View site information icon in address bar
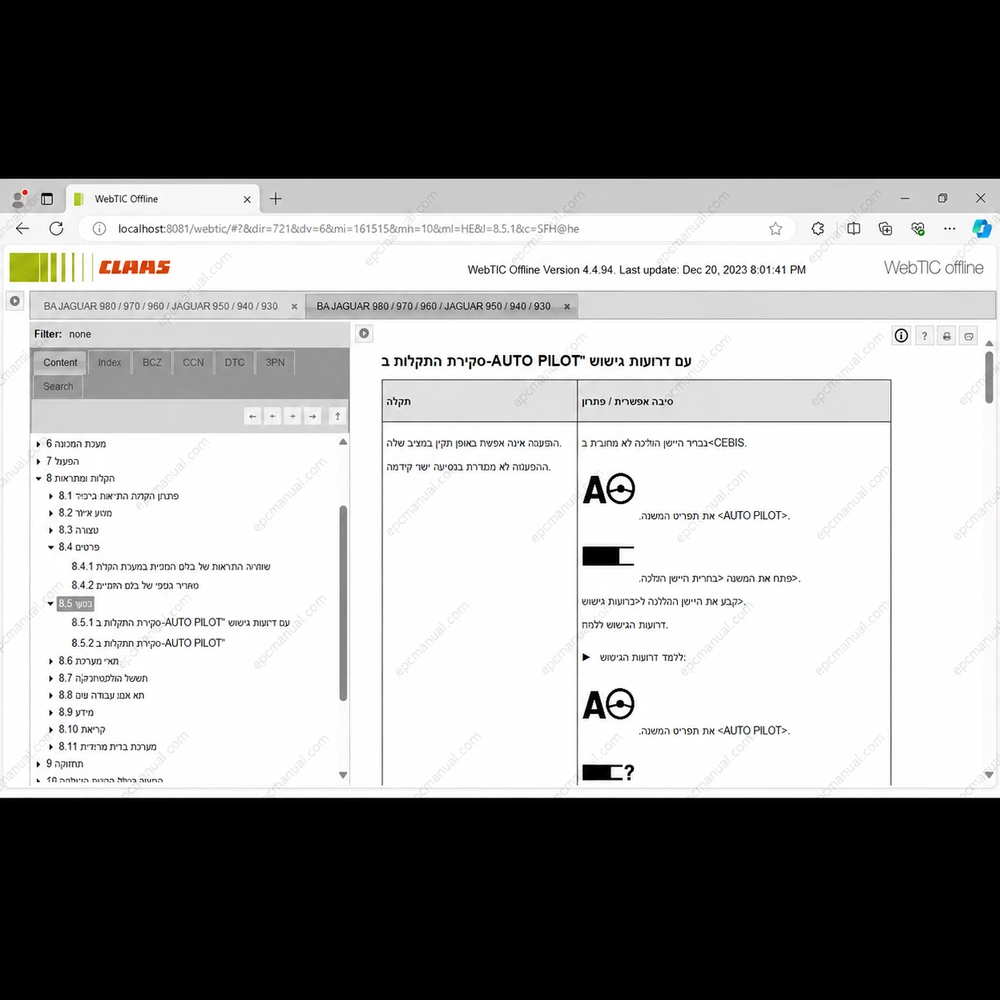The width and height of the screenshot is (1000, 1000). point(99,228)
